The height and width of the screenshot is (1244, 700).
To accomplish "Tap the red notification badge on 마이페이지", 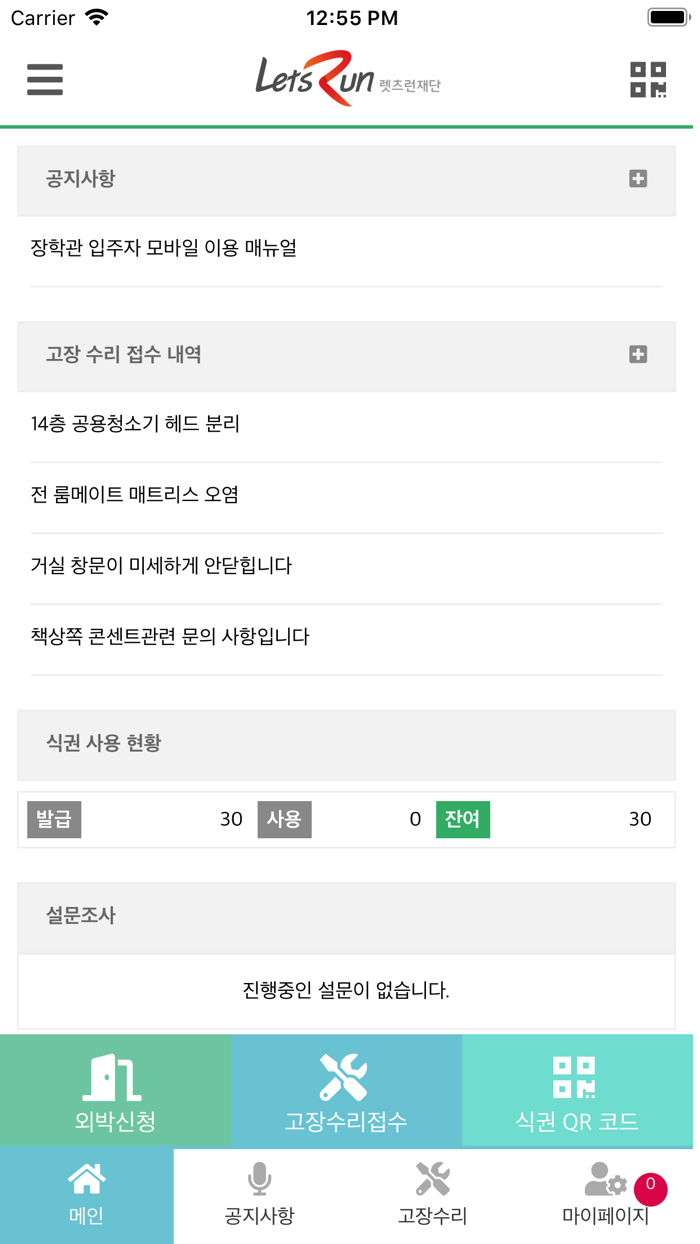I will (x=649, y=1189).
